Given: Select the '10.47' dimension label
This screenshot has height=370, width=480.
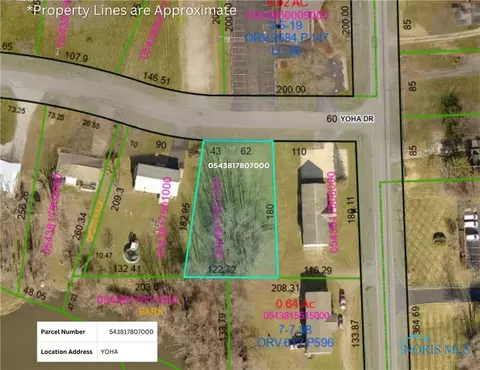Looking at the screenshot, I should 104,255.
